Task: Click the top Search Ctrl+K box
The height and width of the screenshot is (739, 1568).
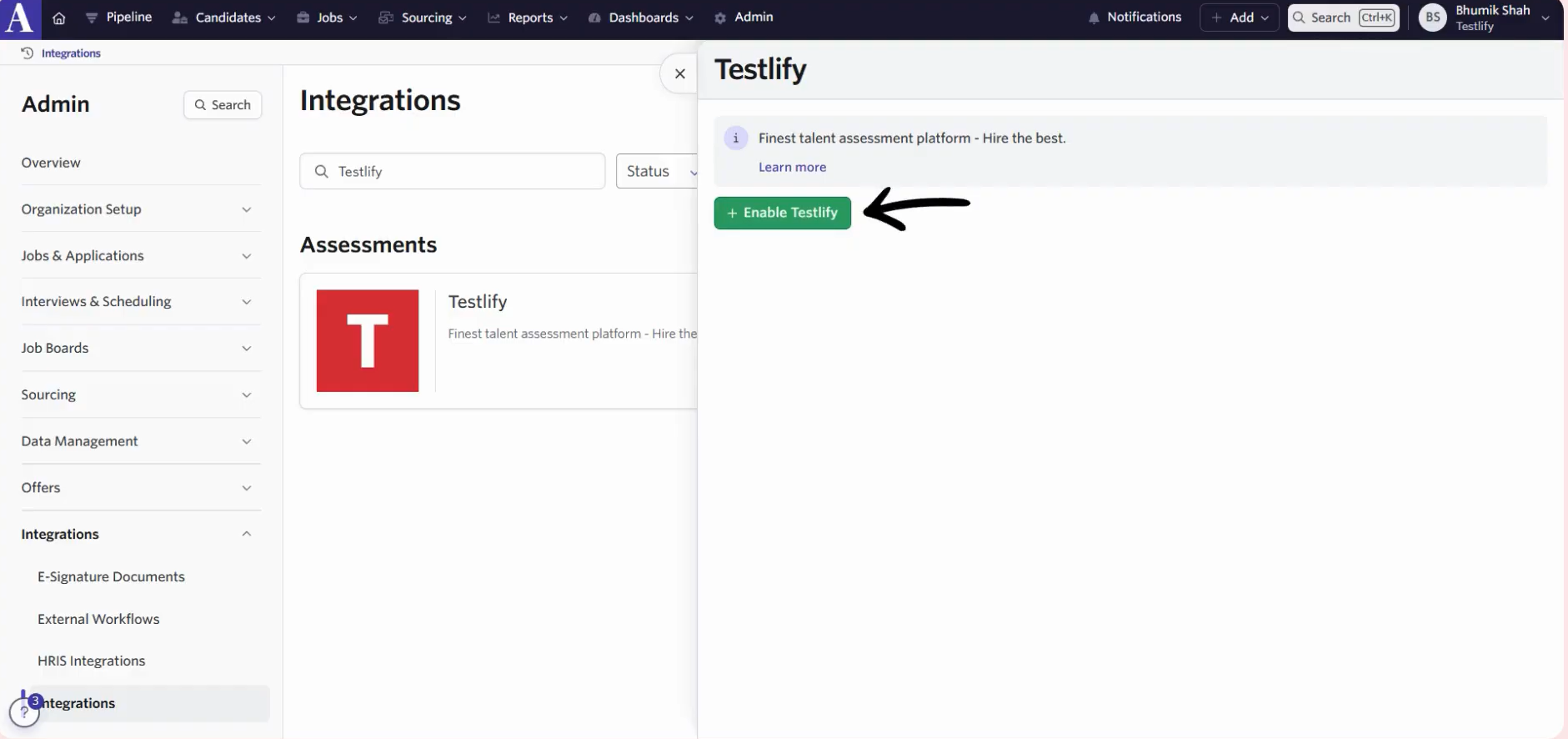Action: coord(1344,18)
